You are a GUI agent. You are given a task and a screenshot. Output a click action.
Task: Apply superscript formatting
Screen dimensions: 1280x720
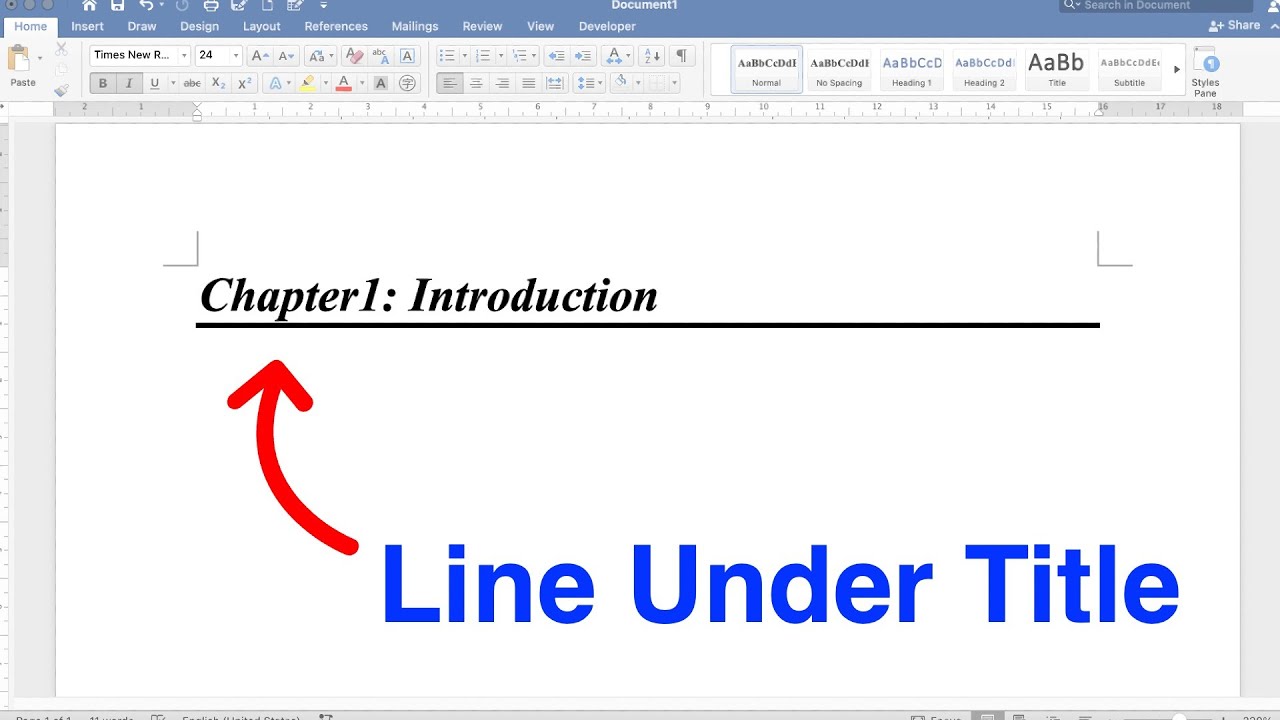click(x=245, y=83)
